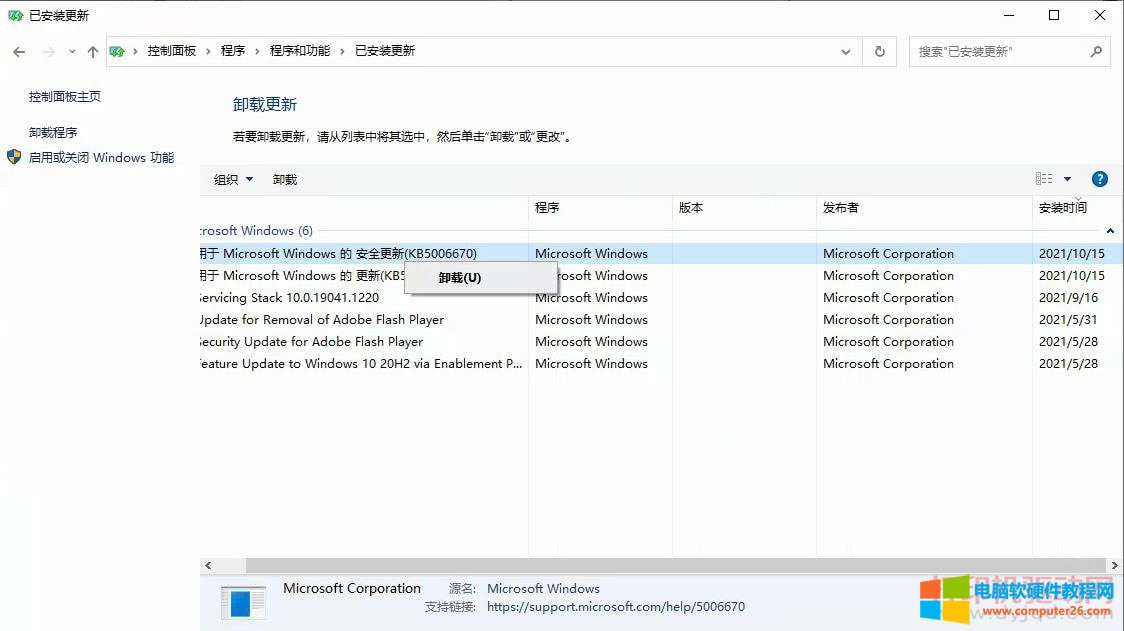Go back with the Back arrow
This screenshot has width=1124, height=631.
click(19, 52)
